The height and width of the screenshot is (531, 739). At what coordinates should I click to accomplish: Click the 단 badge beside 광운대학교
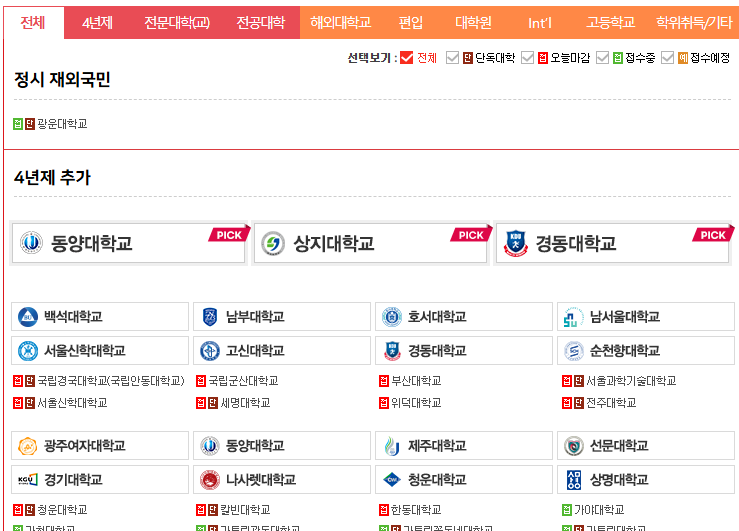[30, 124]
